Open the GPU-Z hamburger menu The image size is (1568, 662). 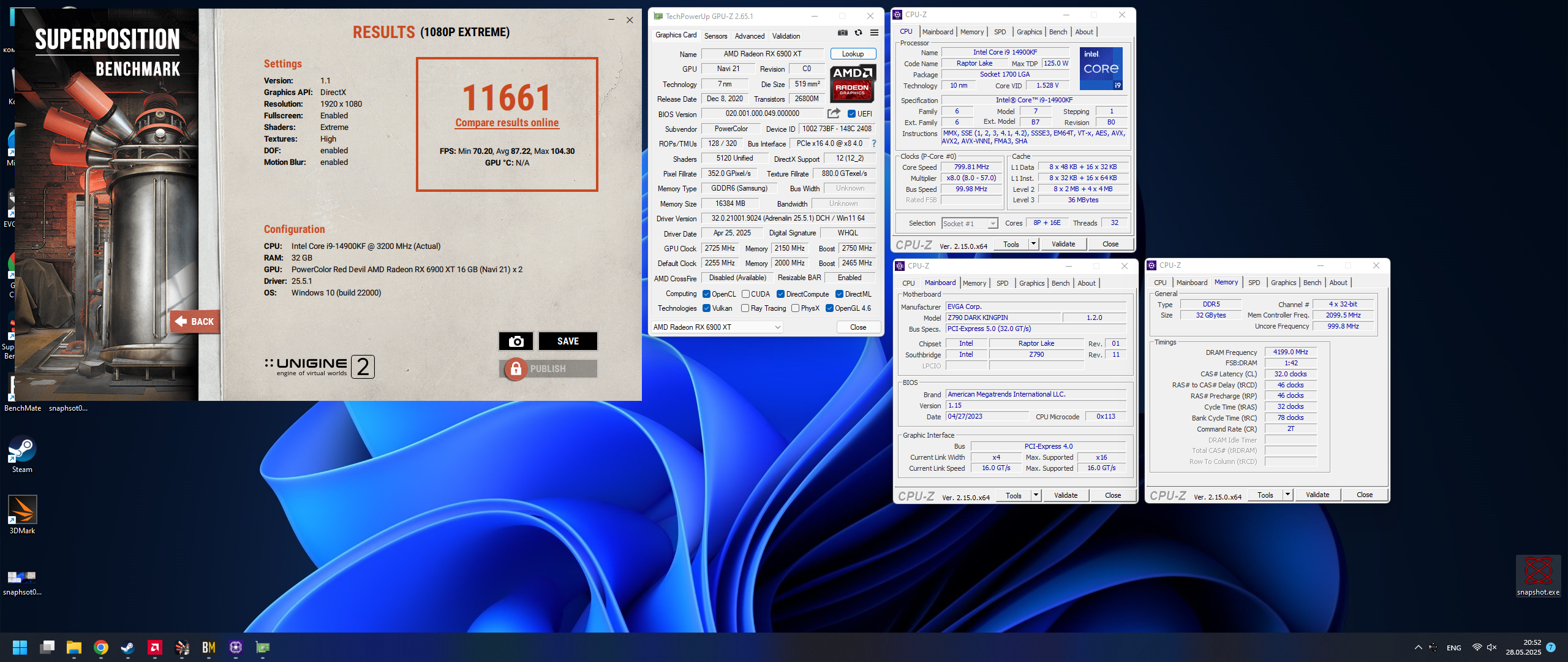tap(874, 32)
